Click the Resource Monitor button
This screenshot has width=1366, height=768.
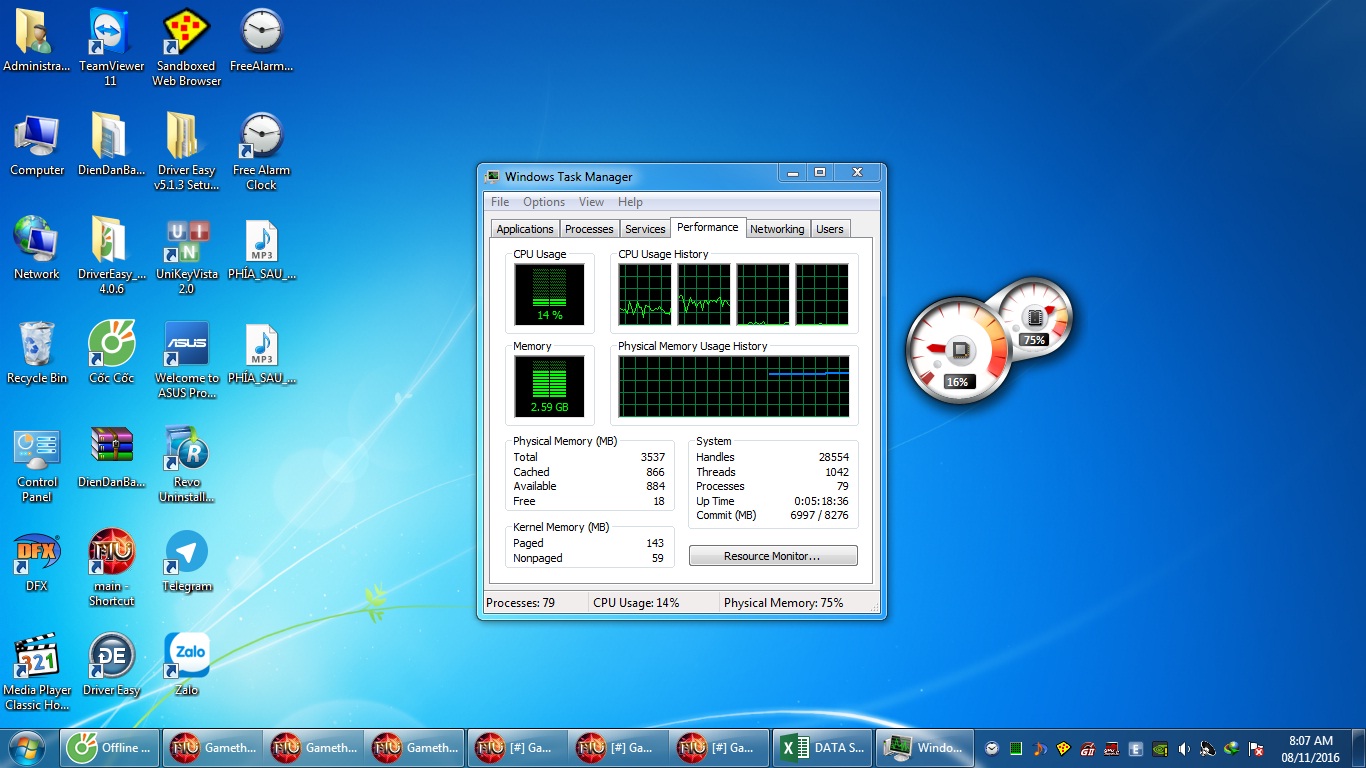(772, 556)
